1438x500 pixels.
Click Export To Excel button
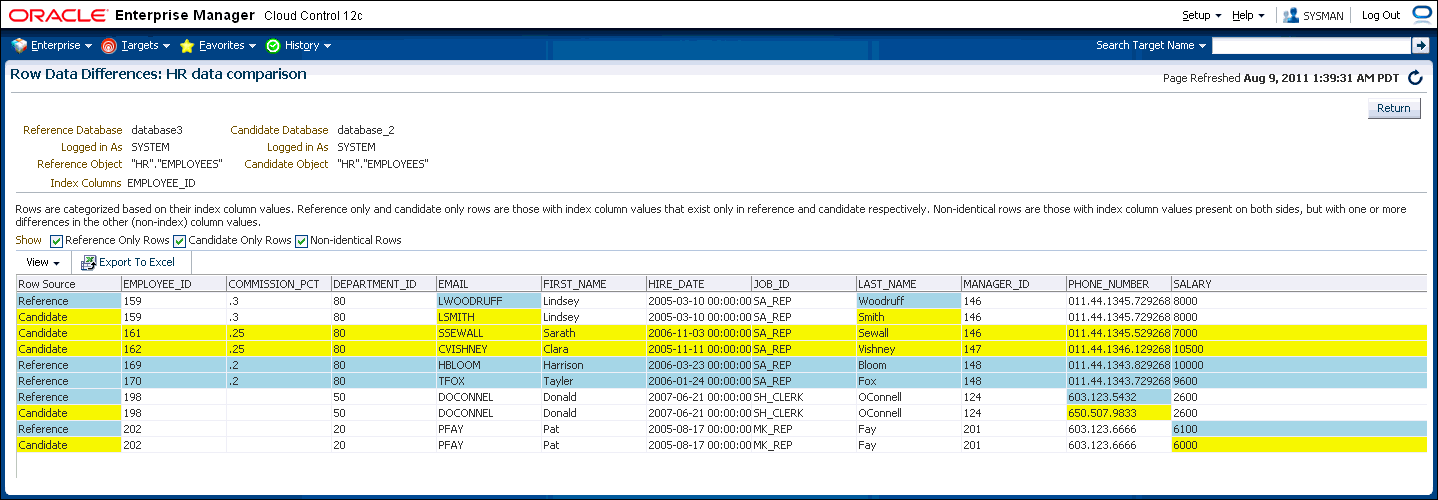pos(129,262)
